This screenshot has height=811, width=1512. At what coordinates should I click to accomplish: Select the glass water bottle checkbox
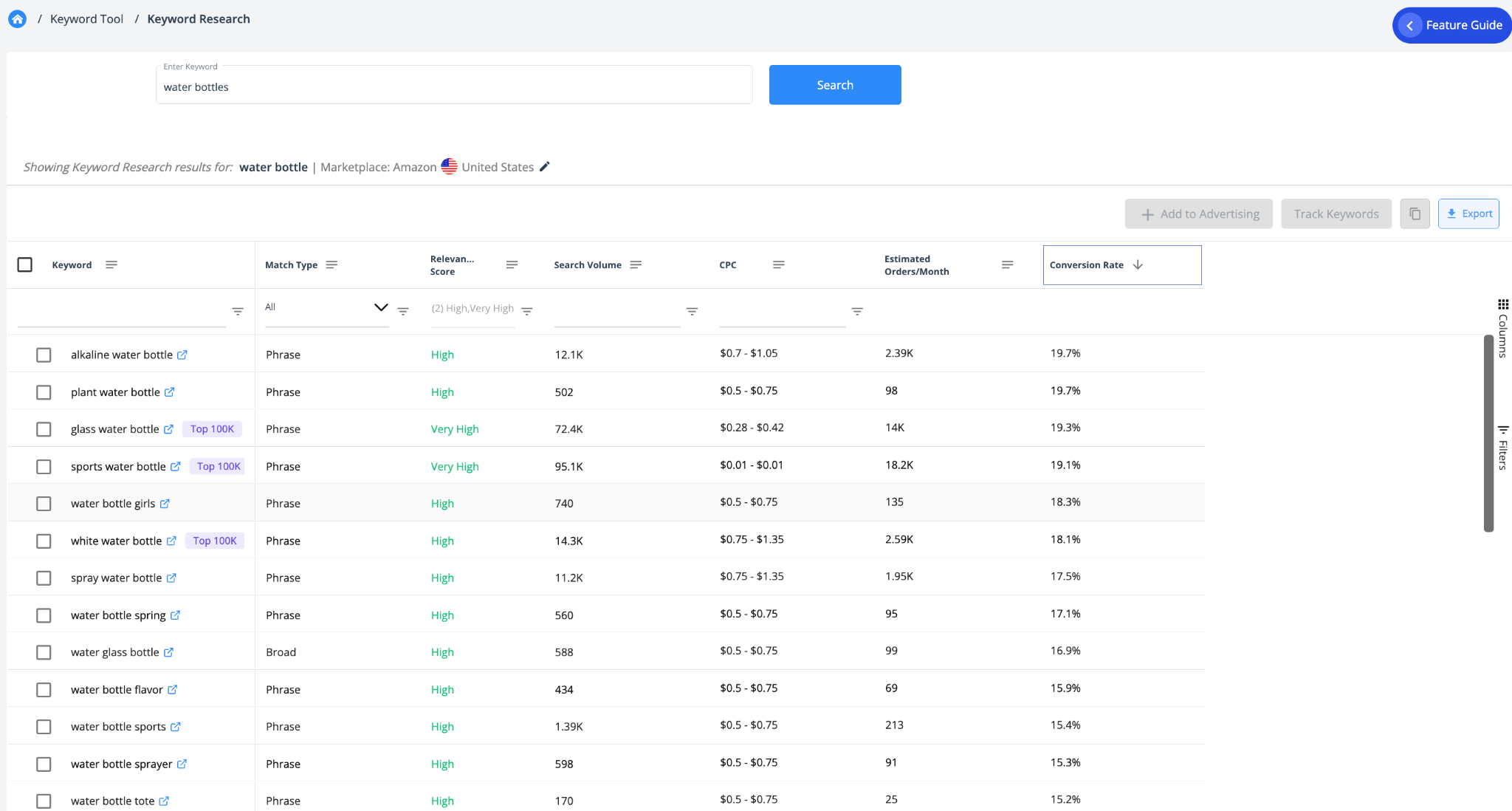pos(44,429)
